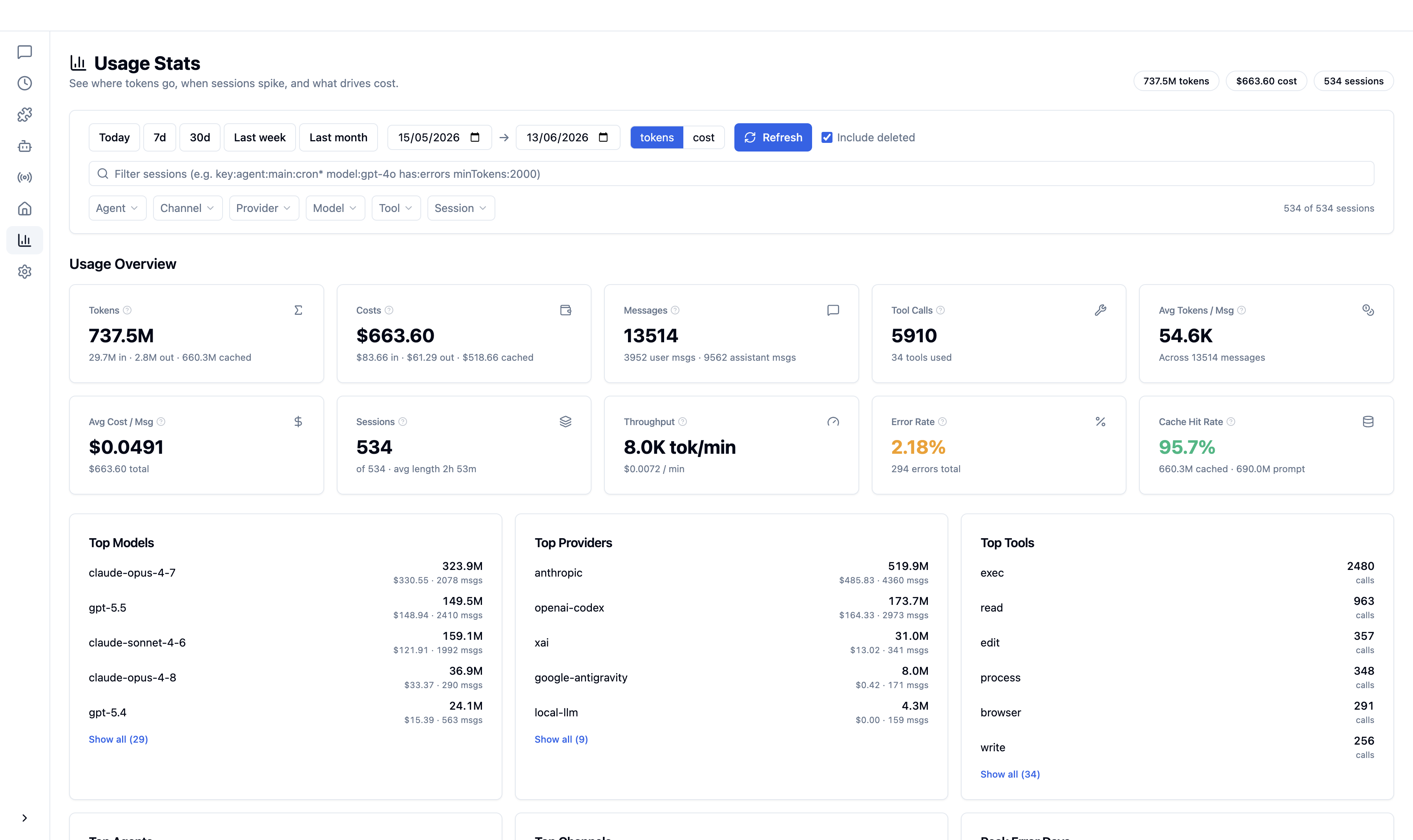
Task: Open the chat icon in sidebar
Action: [x=24, y=52]
